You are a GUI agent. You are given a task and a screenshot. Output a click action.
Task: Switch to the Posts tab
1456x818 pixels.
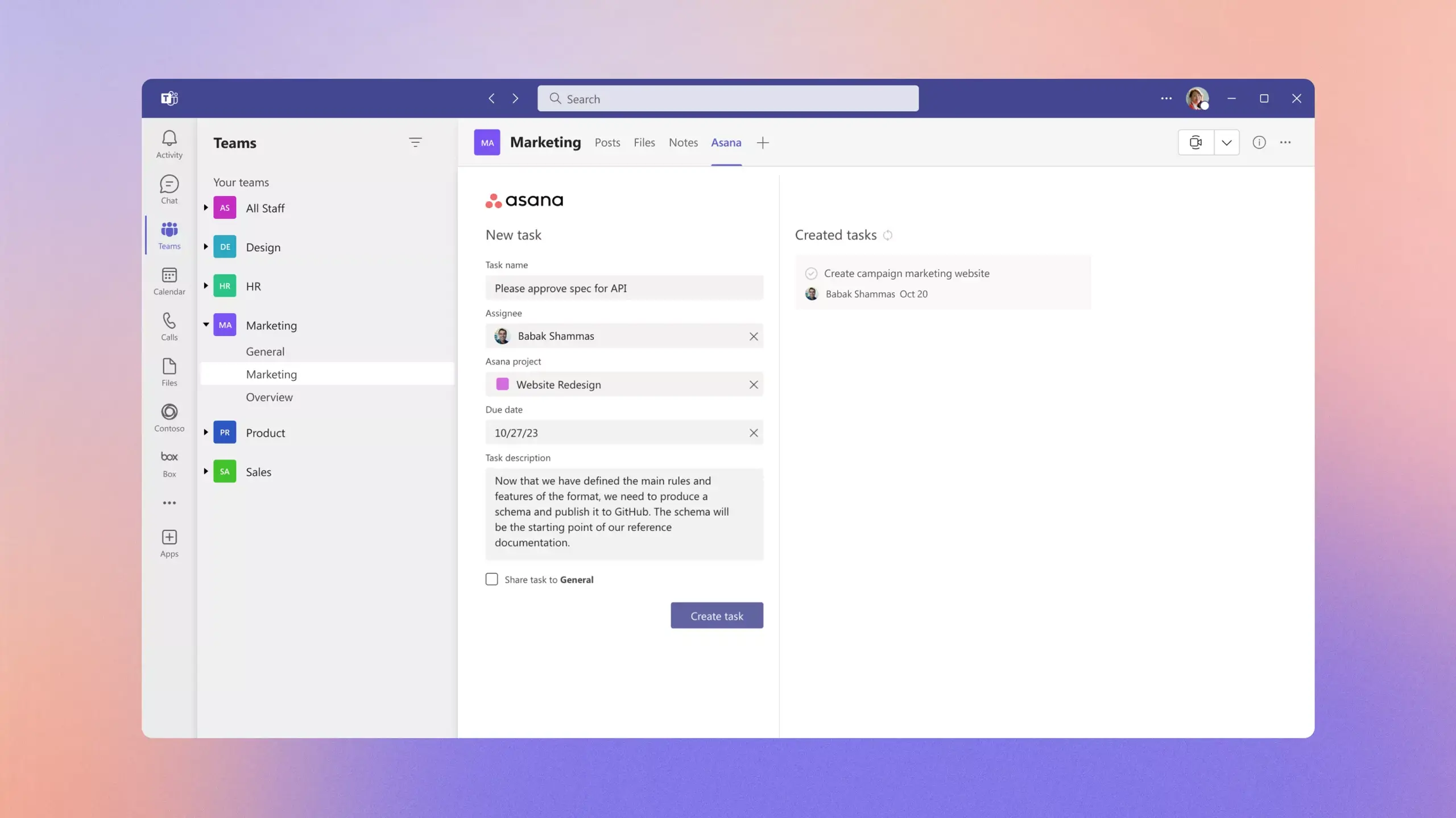pos(607,142)
